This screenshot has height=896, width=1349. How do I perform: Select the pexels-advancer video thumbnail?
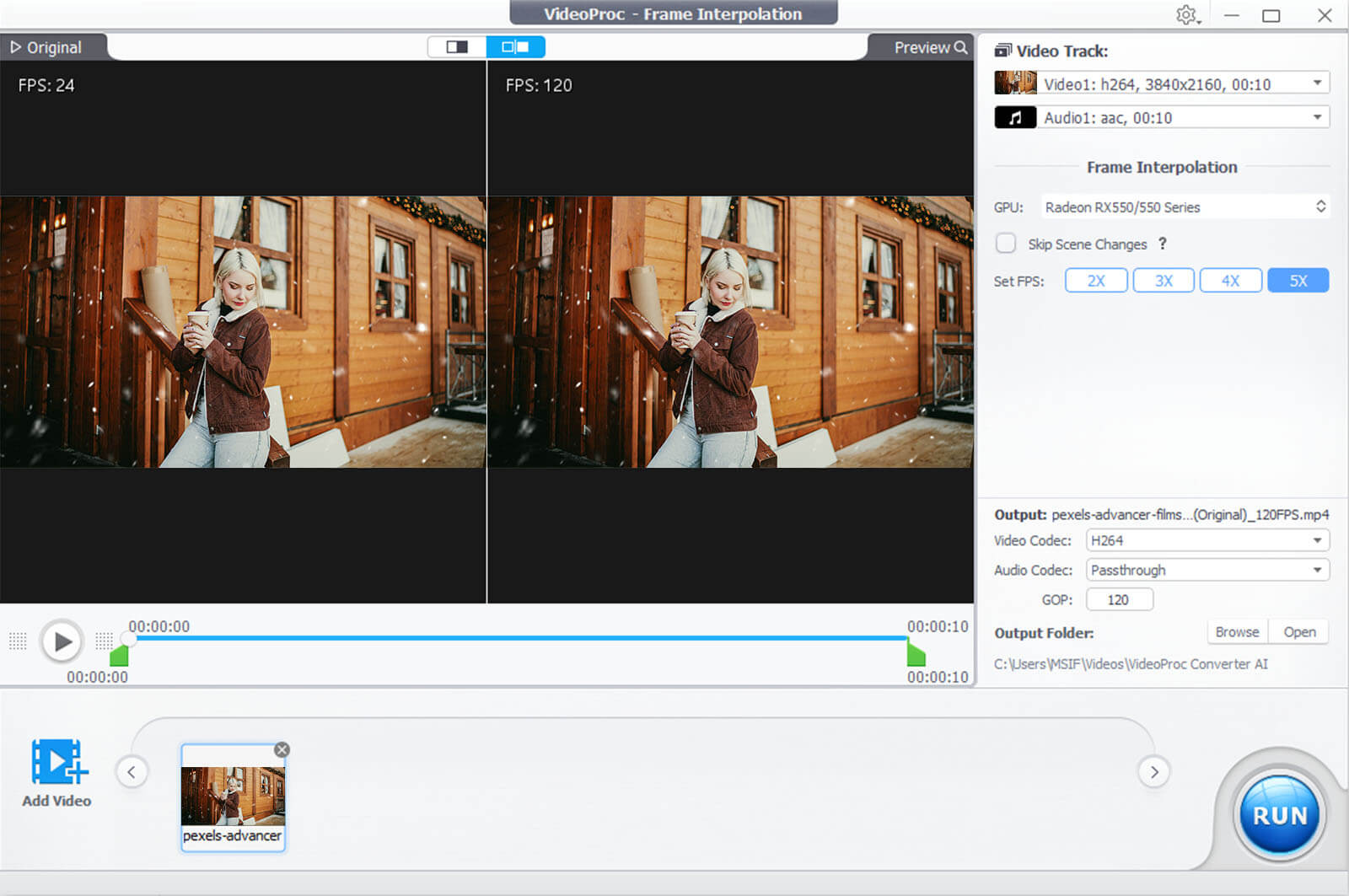point(233,795)
